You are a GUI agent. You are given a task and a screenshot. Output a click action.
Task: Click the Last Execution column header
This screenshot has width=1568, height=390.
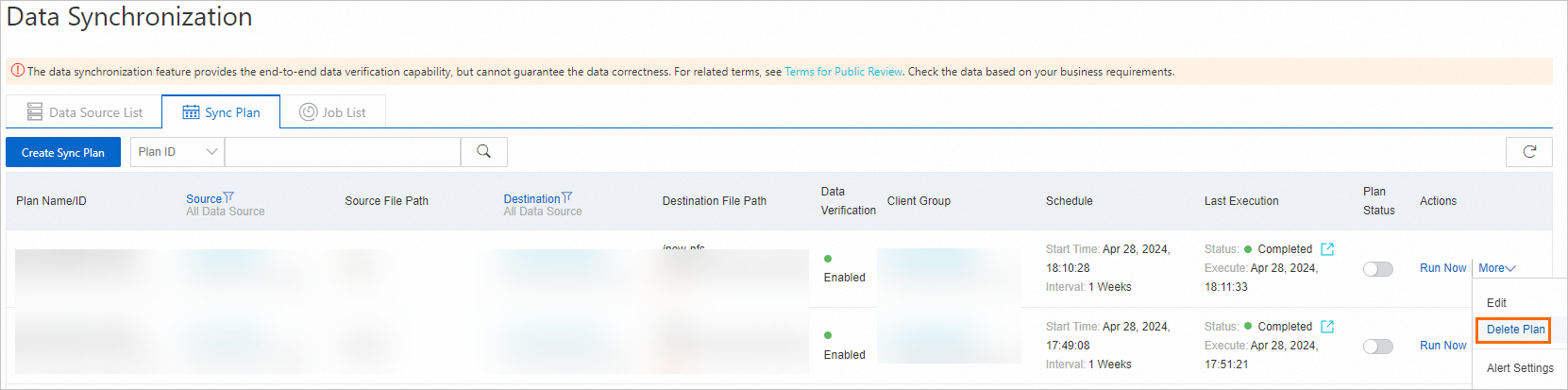coord(1241,201)
